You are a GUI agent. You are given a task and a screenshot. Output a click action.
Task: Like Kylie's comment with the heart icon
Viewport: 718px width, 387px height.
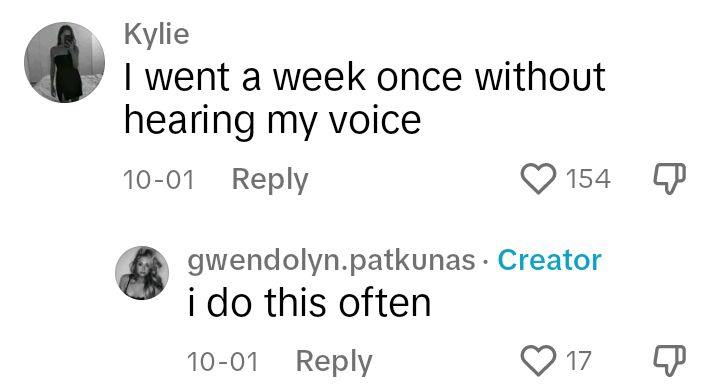click(x=538, y=179)
